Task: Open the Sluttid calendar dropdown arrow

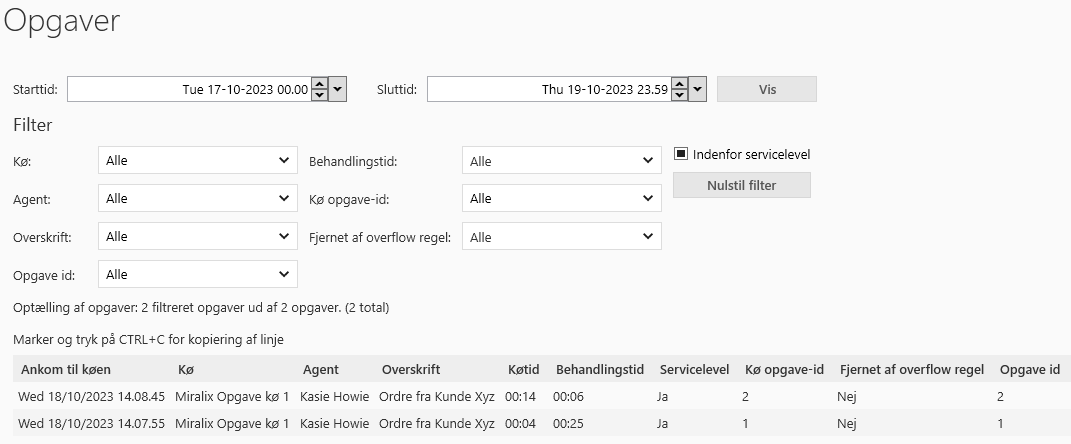Action: (698, 89)
